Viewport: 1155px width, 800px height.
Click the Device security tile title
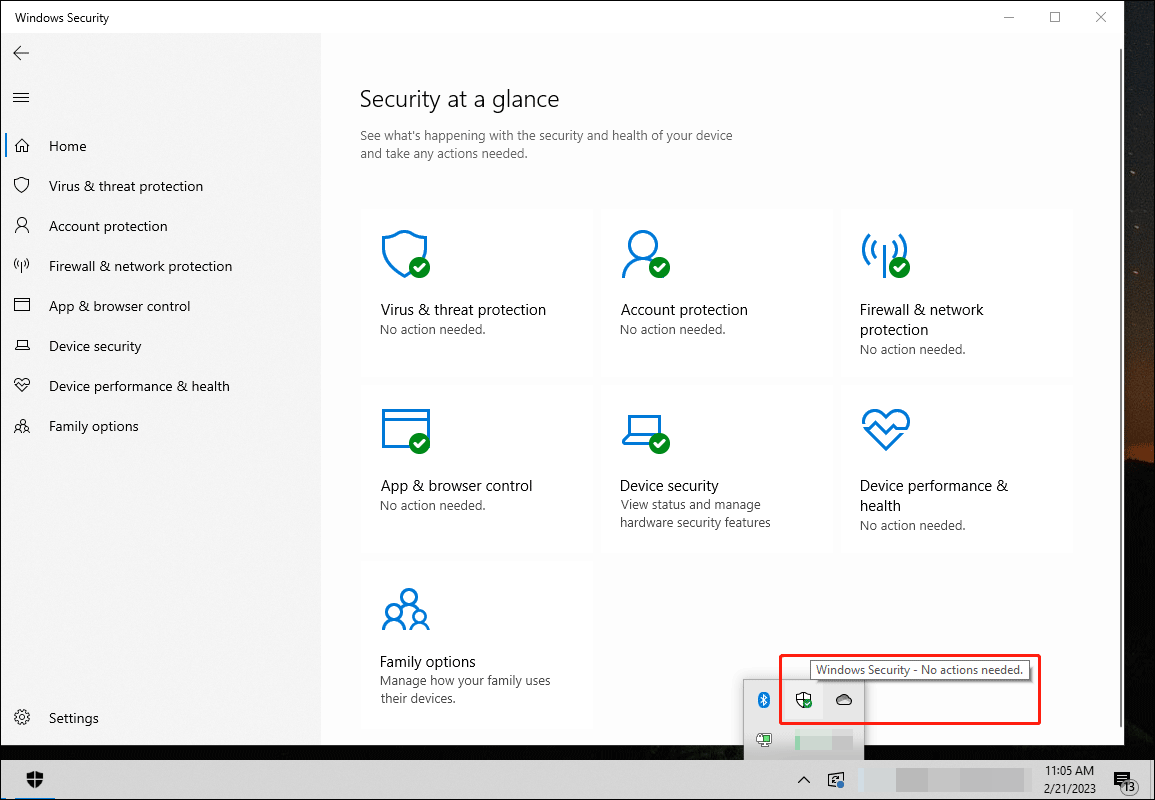669,485
